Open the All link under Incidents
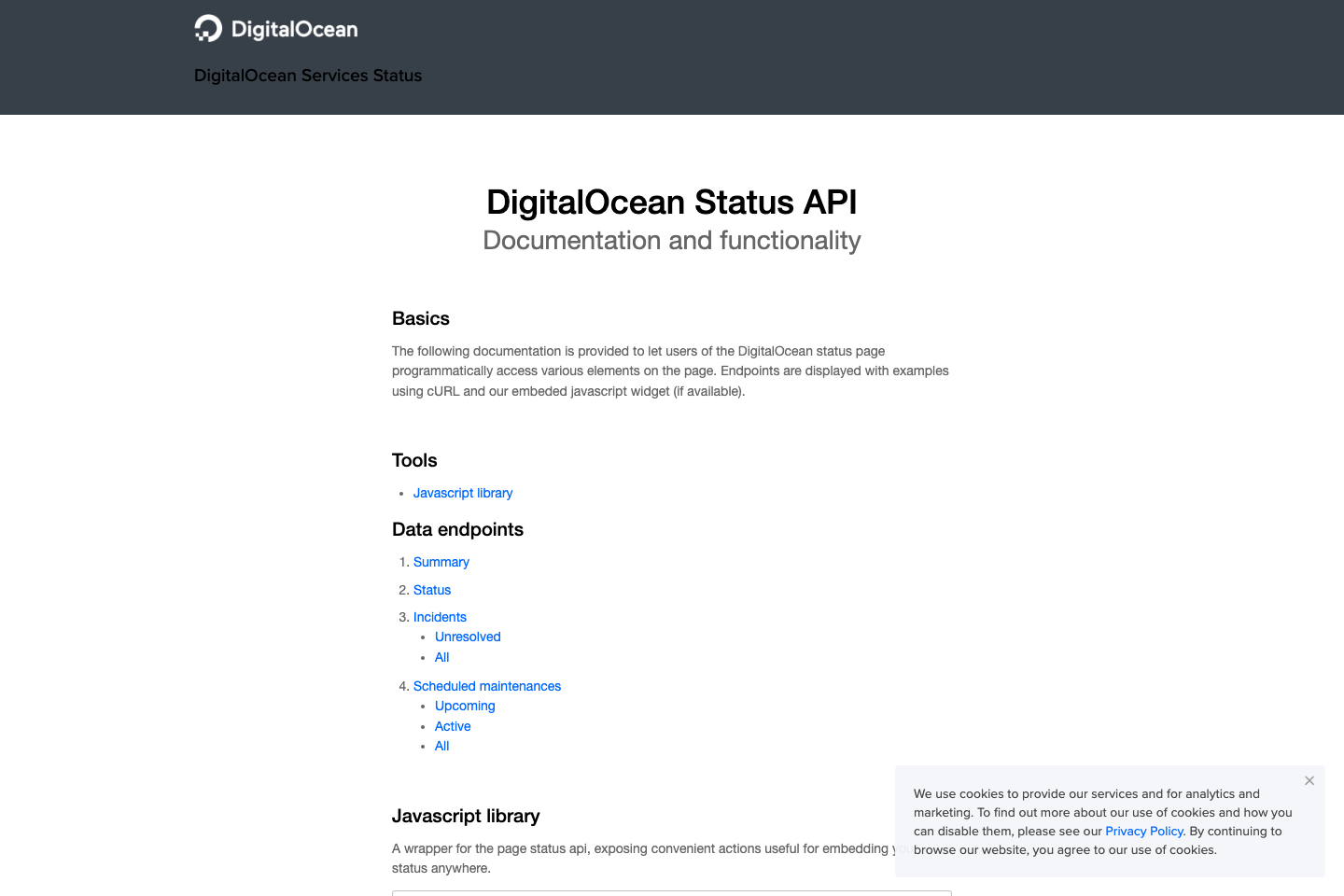This screenshot has height=896, width=1344. 441,657
